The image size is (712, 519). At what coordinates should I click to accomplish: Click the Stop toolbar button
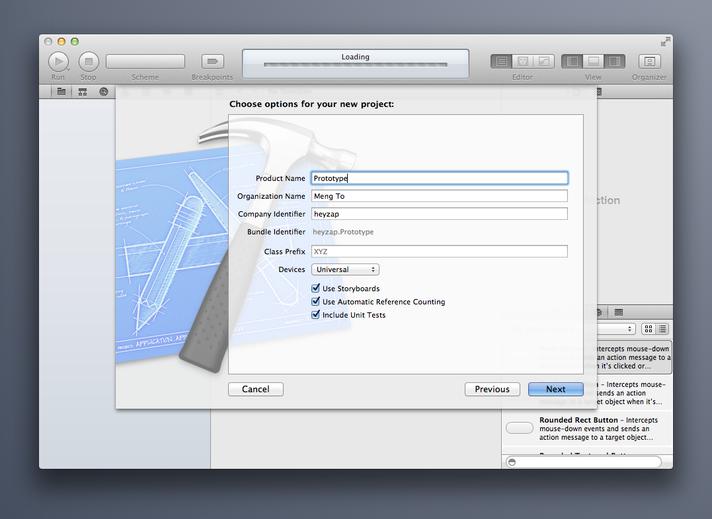(89, 61)
